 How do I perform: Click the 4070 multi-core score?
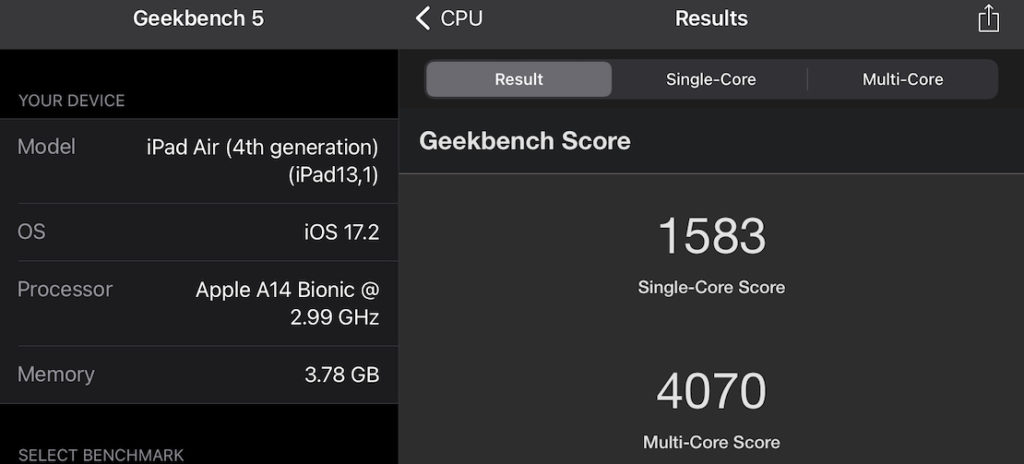coord(711,391)
